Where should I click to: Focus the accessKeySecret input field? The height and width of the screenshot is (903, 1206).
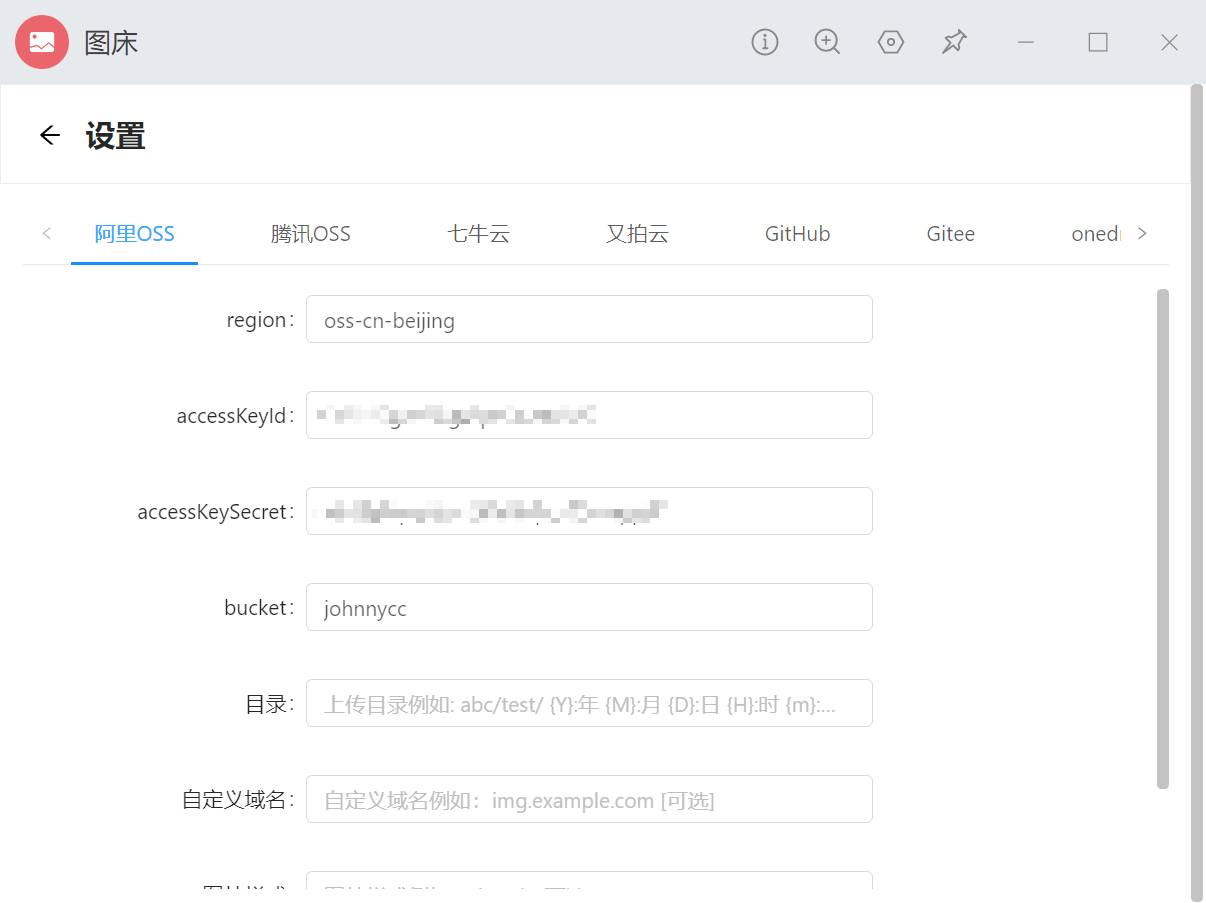pyautogui.click(x=589, y=511)
